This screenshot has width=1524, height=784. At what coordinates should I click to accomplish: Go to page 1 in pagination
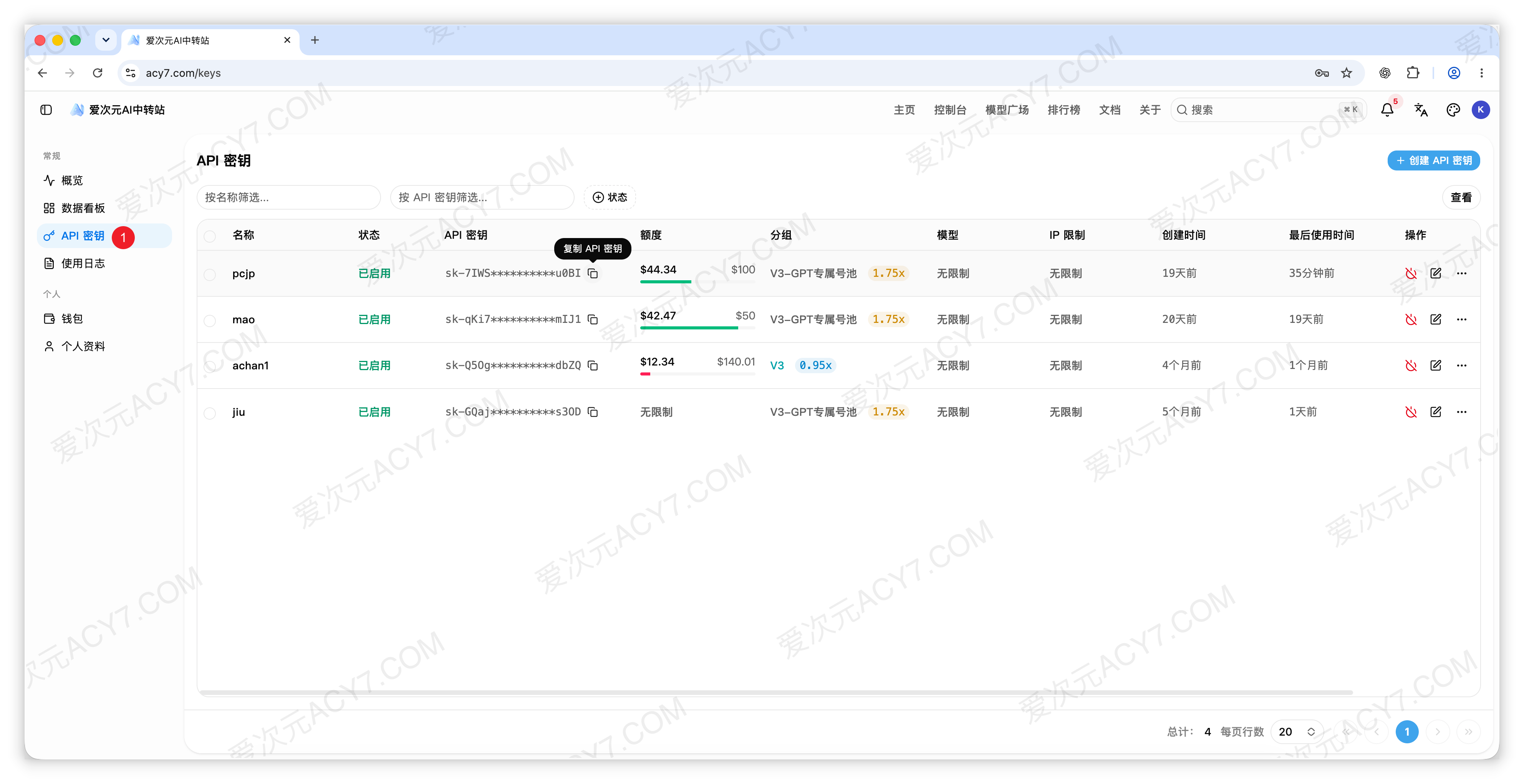coord(1407,731)
